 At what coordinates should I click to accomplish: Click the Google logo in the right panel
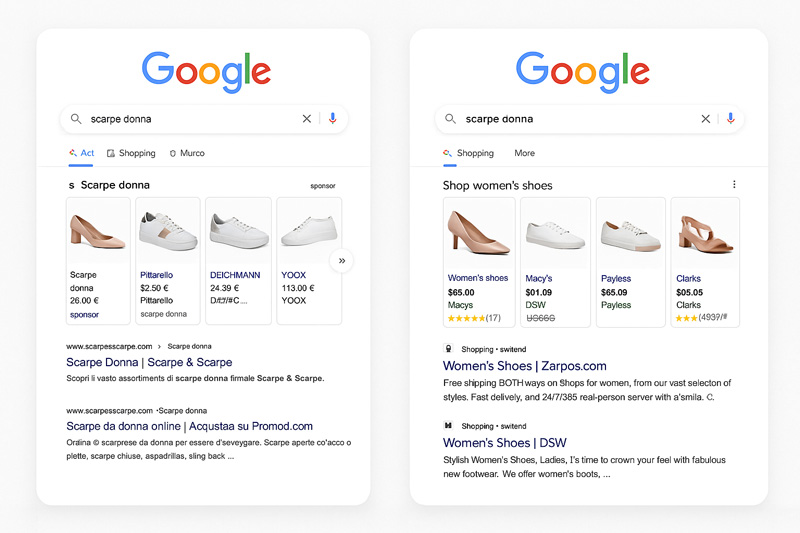click(x=582, y=72)
